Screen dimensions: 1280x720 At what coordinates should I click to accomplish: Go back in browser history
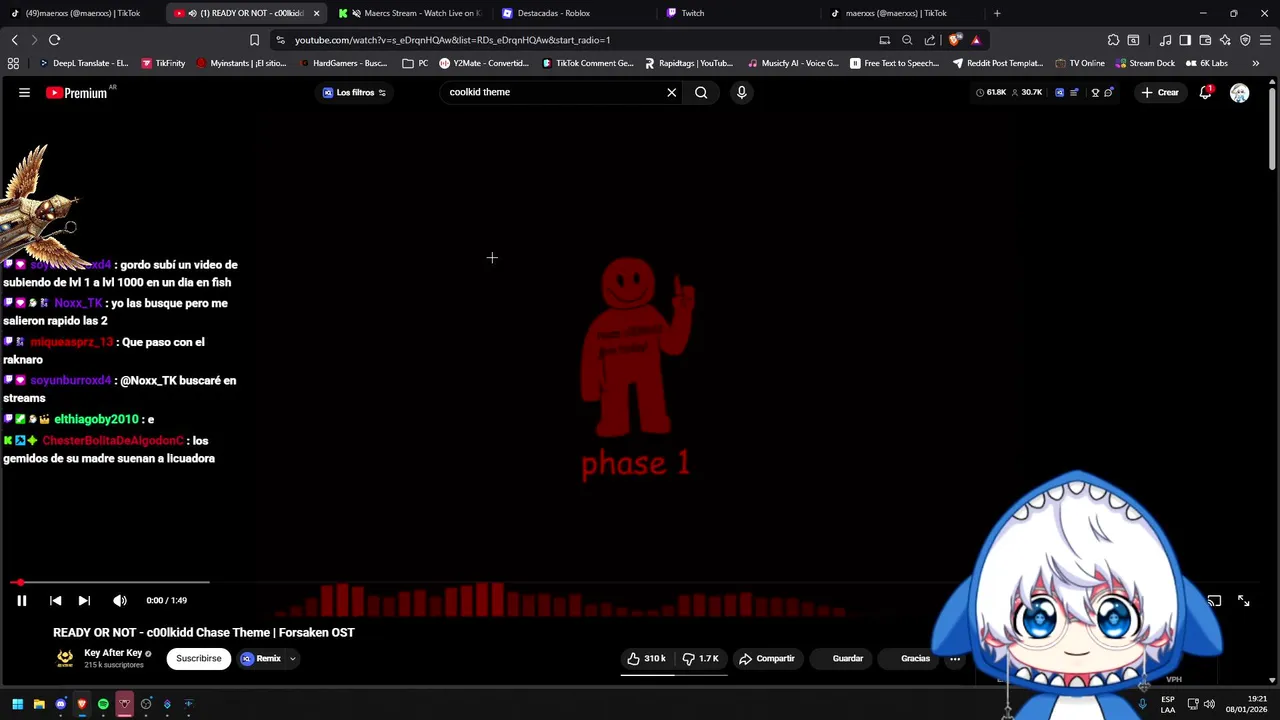pyautogui.click(x=14, y=40)
